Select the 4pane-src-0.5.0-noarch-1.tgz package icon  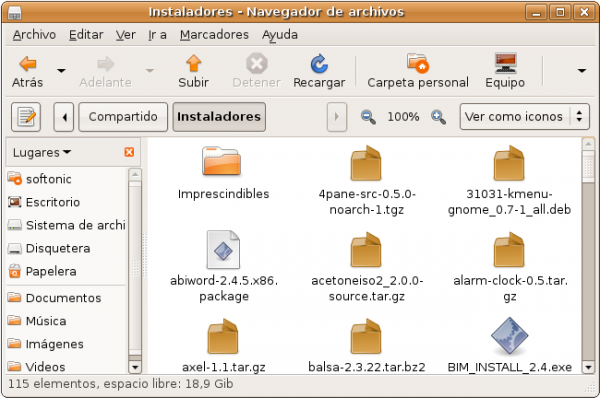(366, 163)
